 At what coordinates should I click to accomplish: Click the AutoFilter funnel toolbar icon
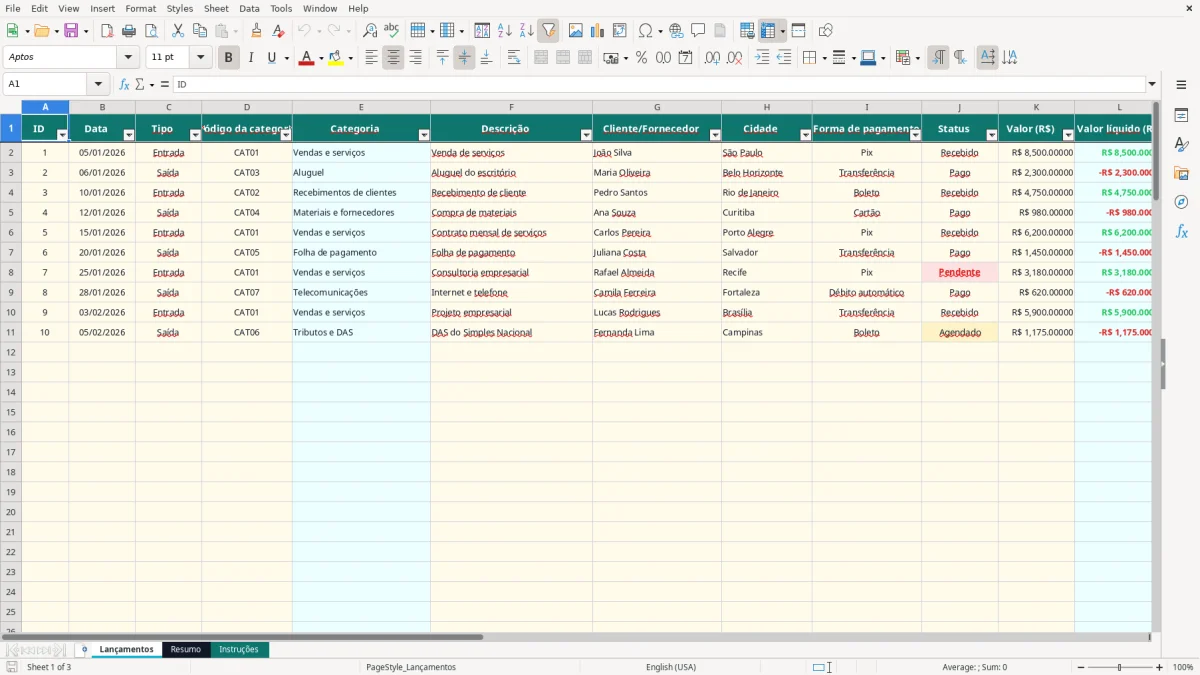(548, 31)
